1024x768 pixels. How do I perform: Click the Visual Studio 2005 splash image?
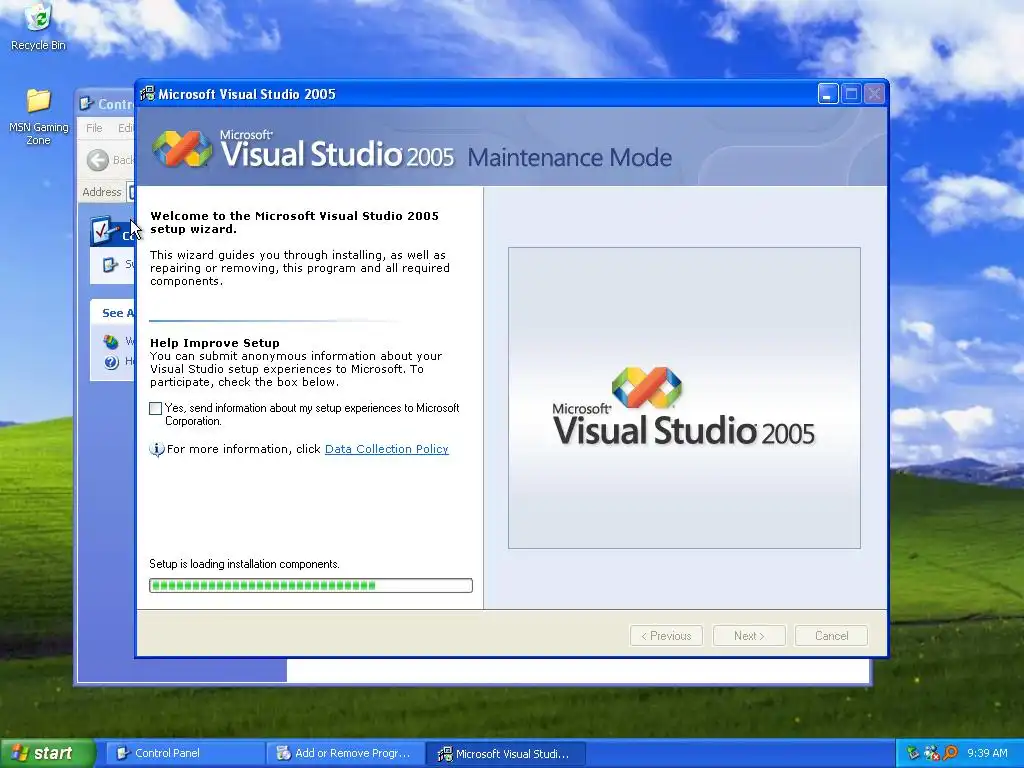click(x=684, y=398)
